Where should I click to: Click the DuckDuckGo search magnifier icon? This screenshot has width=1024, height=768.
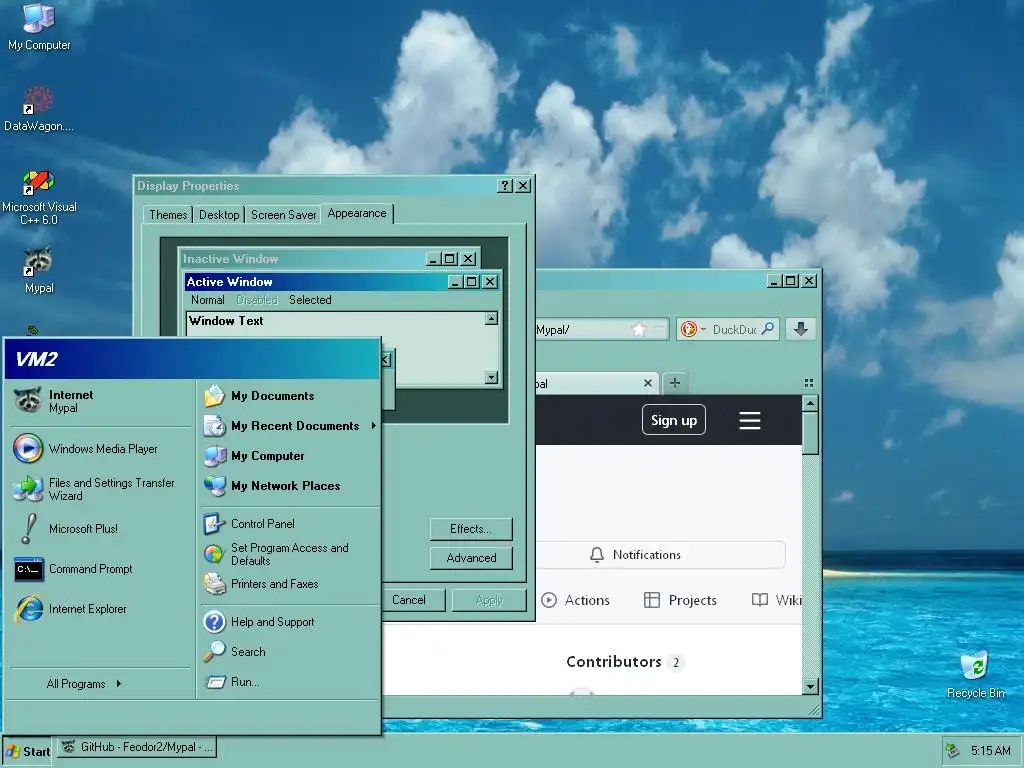pyautogui.click(x=768, y=328)
